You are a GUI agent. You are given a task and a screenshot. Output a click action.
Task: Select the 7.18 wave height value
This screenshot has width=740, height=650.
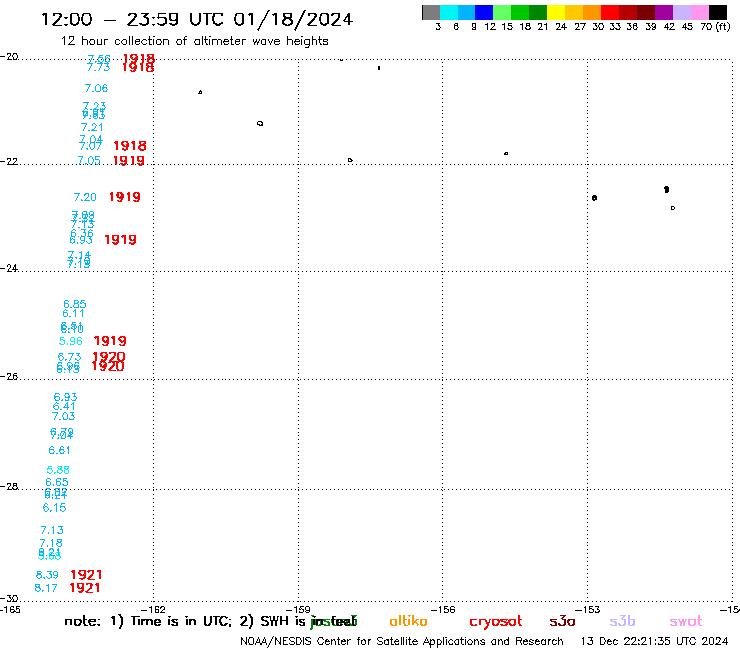[51, 543]
